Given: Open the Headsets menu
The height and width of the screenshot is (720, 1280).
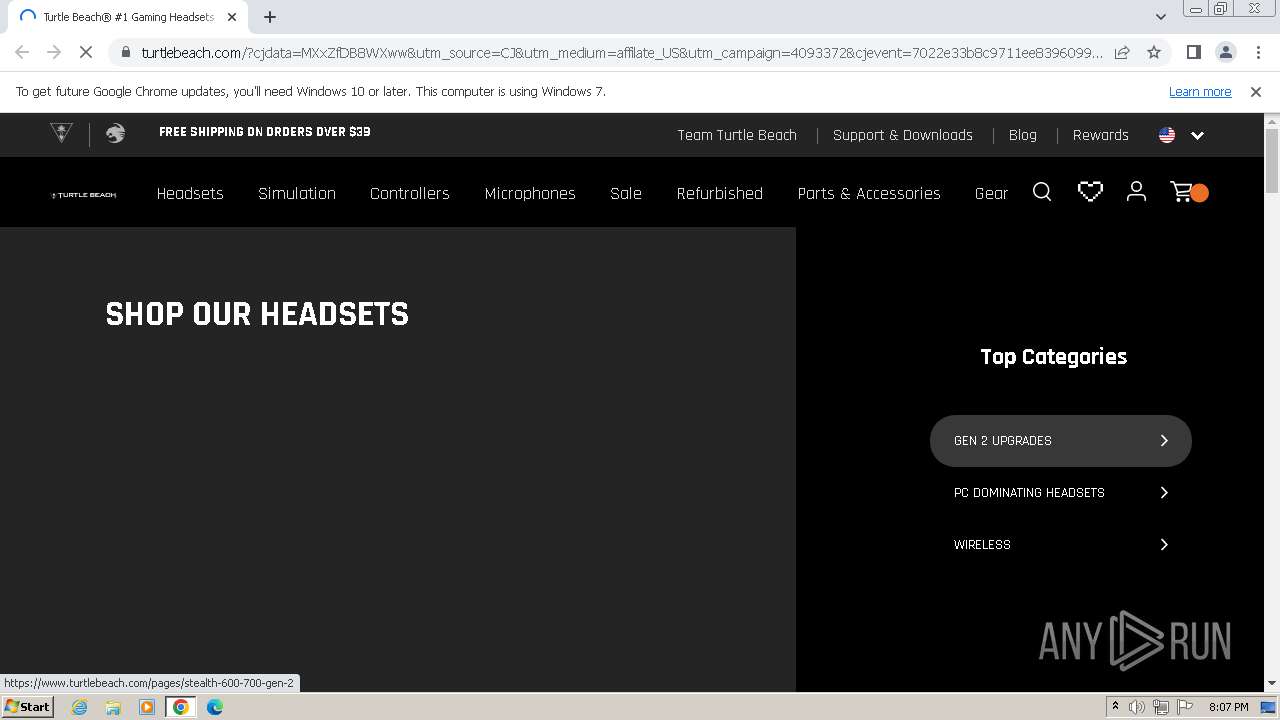Looking at the screenshot, I should [x=190, y=193].
